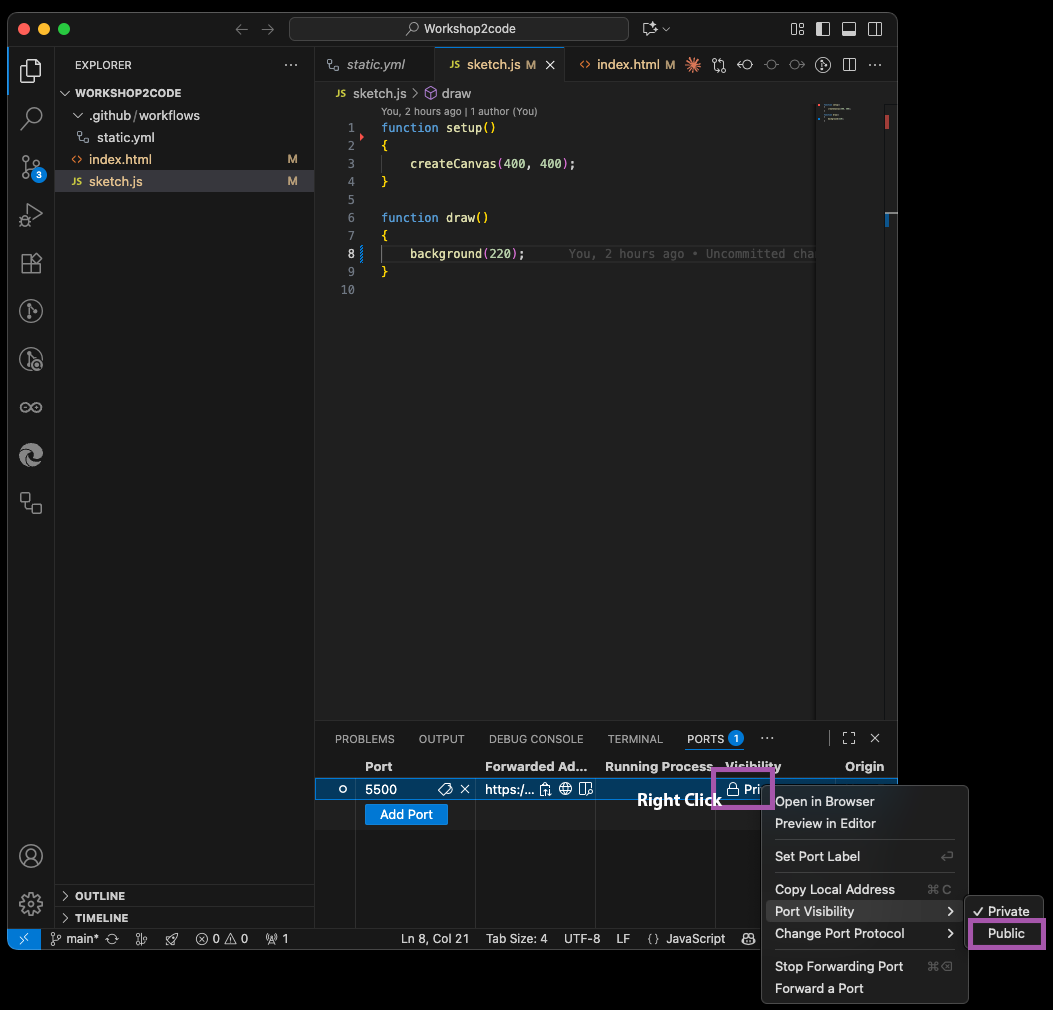This screenshot has height=1010, width=1053.
Task: Open Explorer Views and More Actions menu
Action: click(x=291, y=64)
